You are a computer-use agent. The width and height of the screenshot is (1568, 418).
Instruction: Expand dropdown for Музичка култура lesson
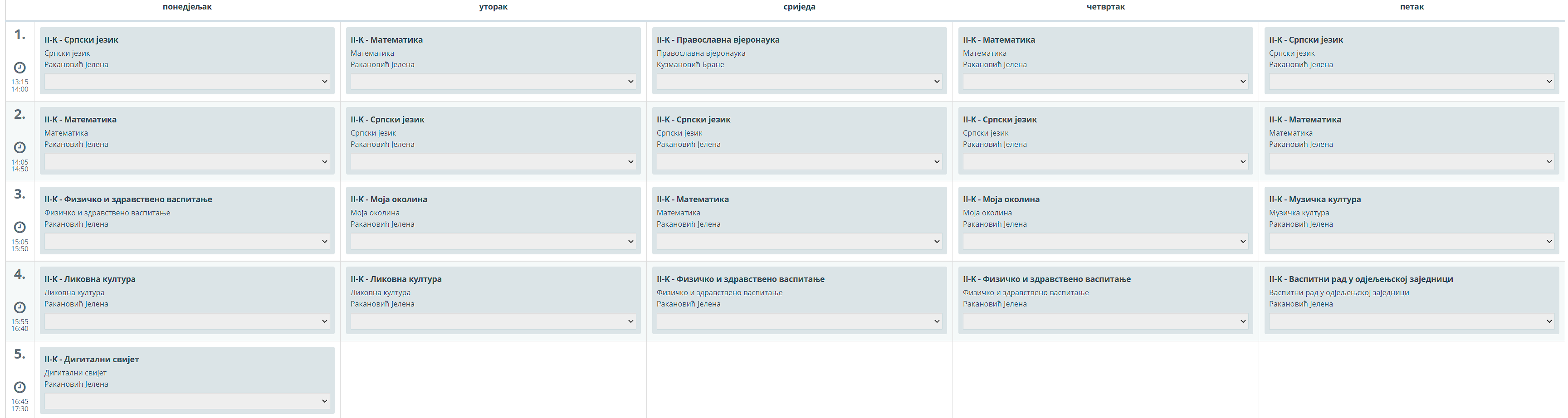pyautogui.click(x=1411, y=242)
